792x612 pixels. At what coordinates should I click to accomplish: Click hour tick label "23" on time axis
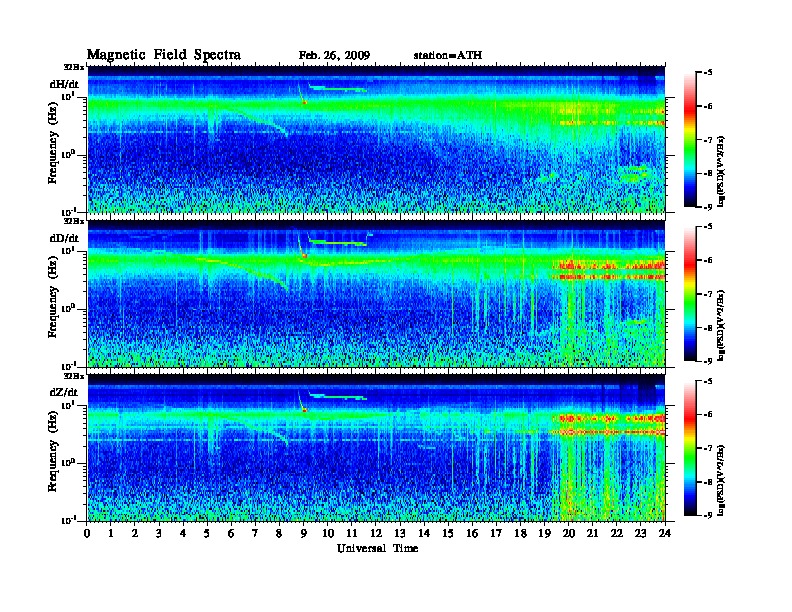click(x=641, y=533)
